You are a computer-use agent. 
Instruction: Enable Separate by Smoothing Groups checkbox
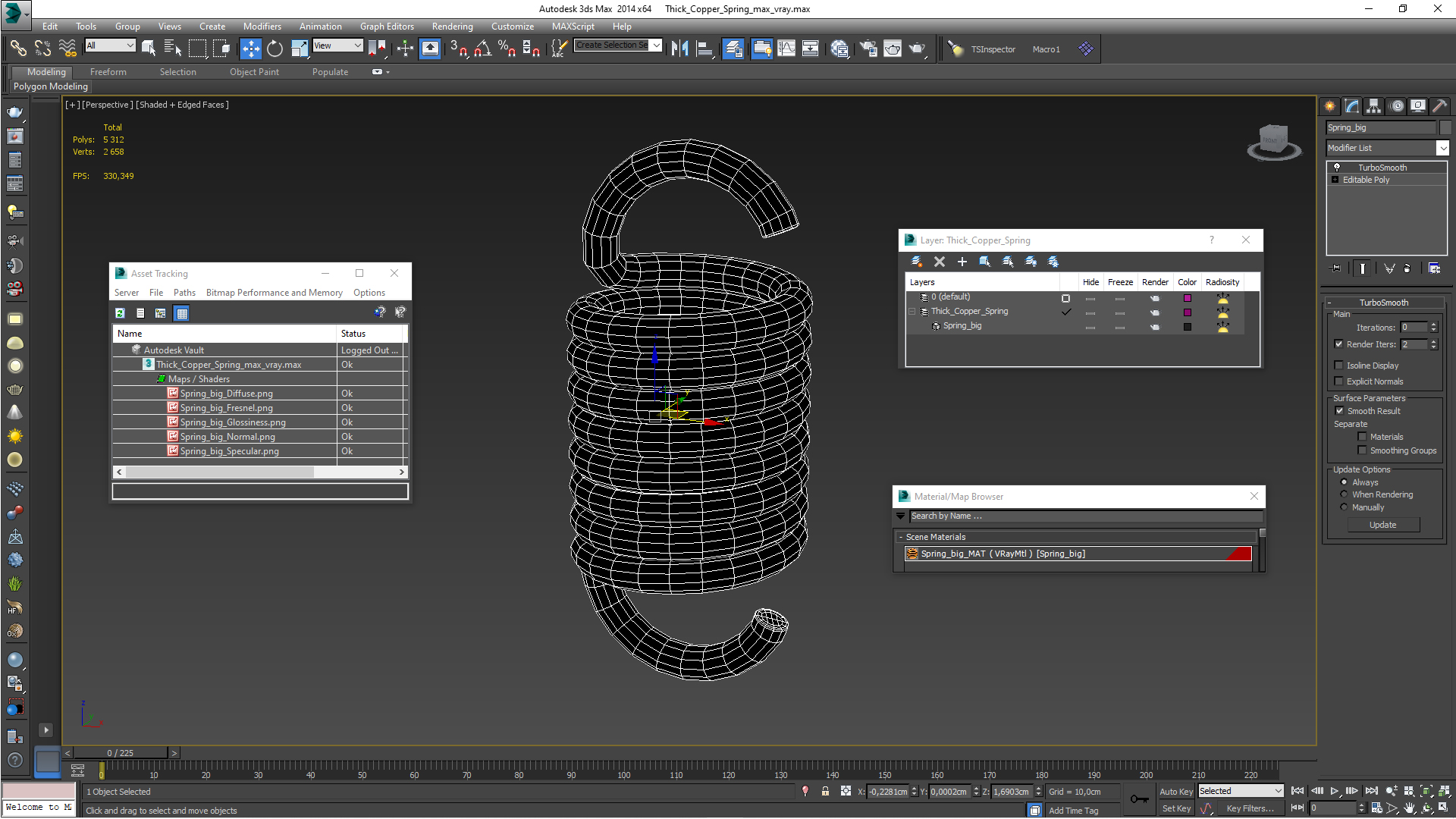pyautogui.click(x=1362, y=450)
